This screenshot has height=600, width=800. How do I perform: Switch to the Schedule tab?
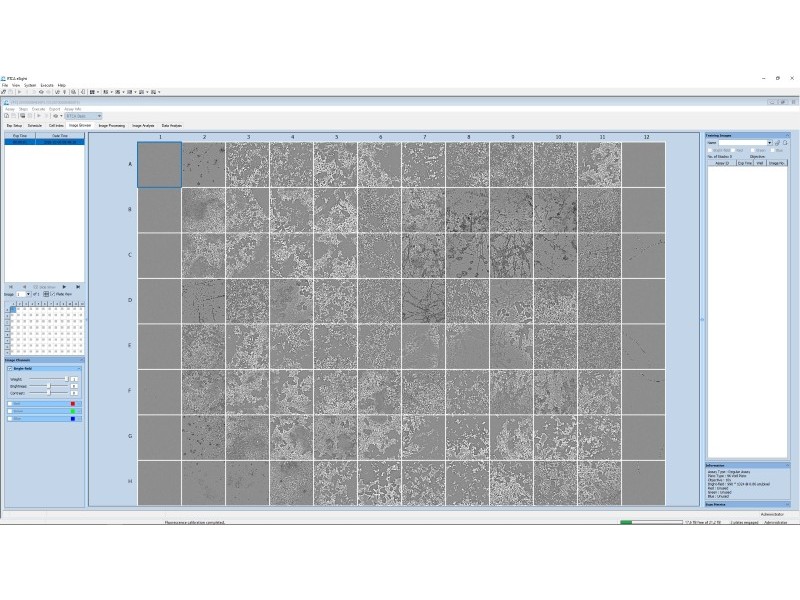[x=35, y=126]
